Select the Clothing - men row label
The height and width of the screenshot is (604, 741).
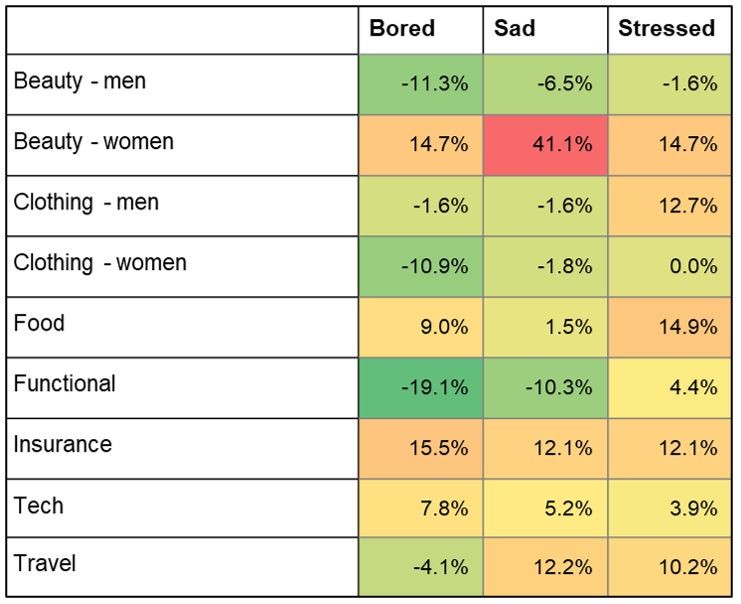coord(86,203)
